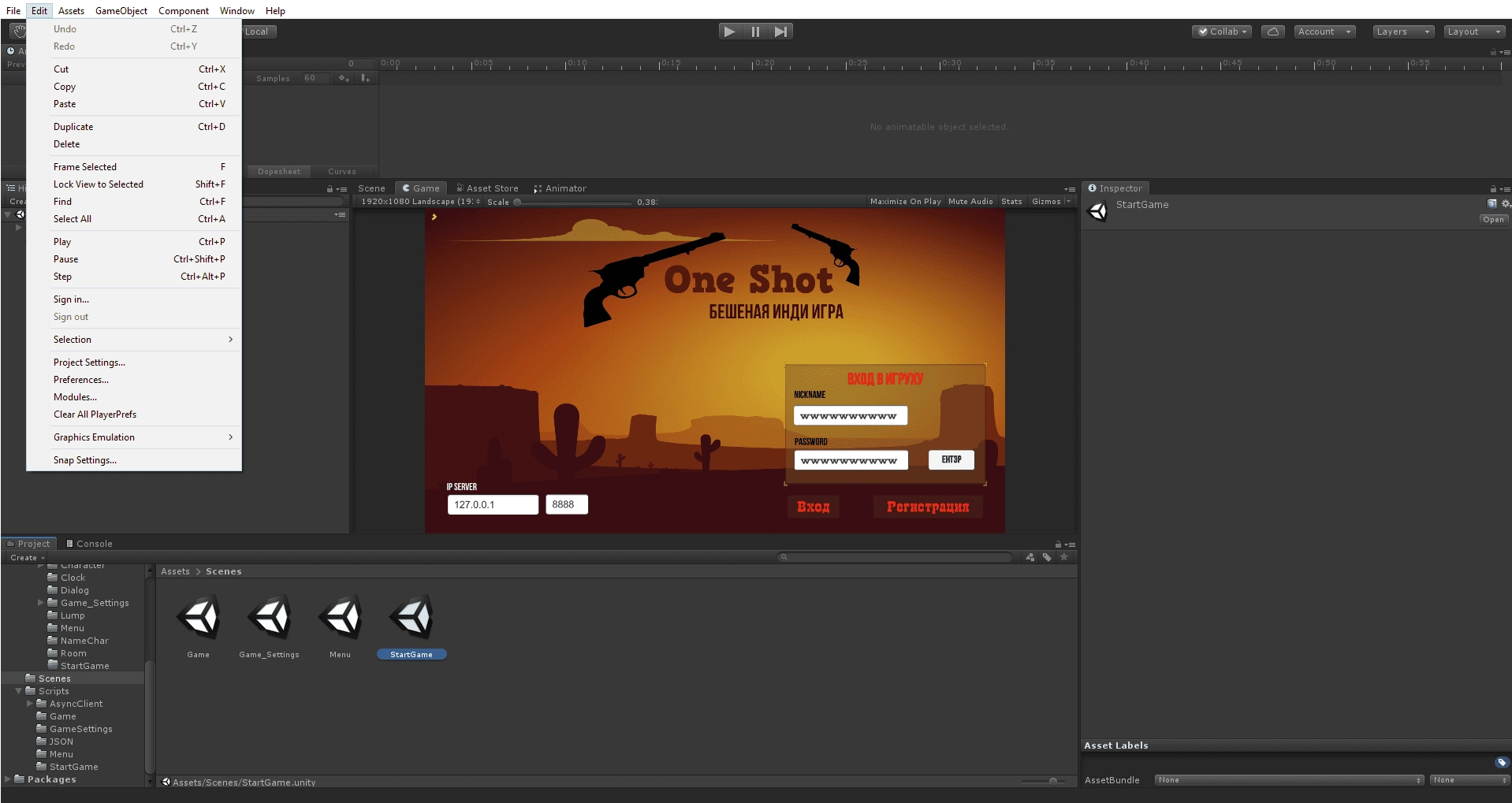1512x803 pixels.
Task: Toggle Stats overlay in Game view
Action: coord(1011,202)
